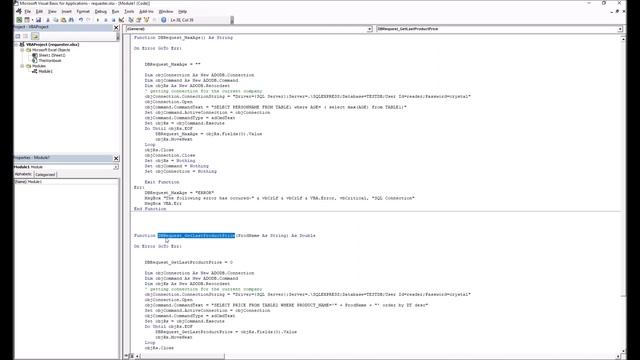Open the Window menu

point(166,11)
